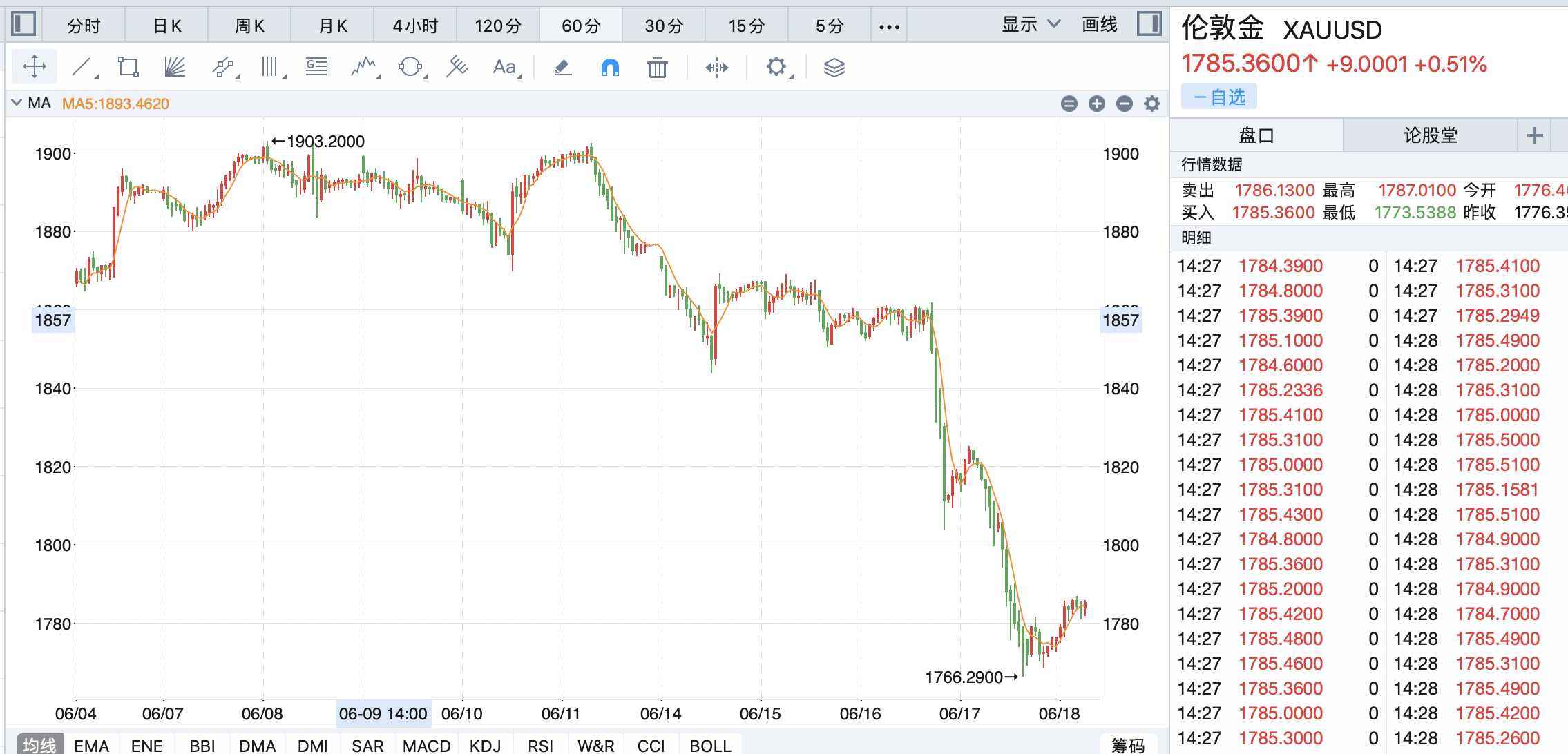Collapse the MA indicator chevron
Screen dimensions: 1568x754
pyautogui.click(x=17, y=103)
